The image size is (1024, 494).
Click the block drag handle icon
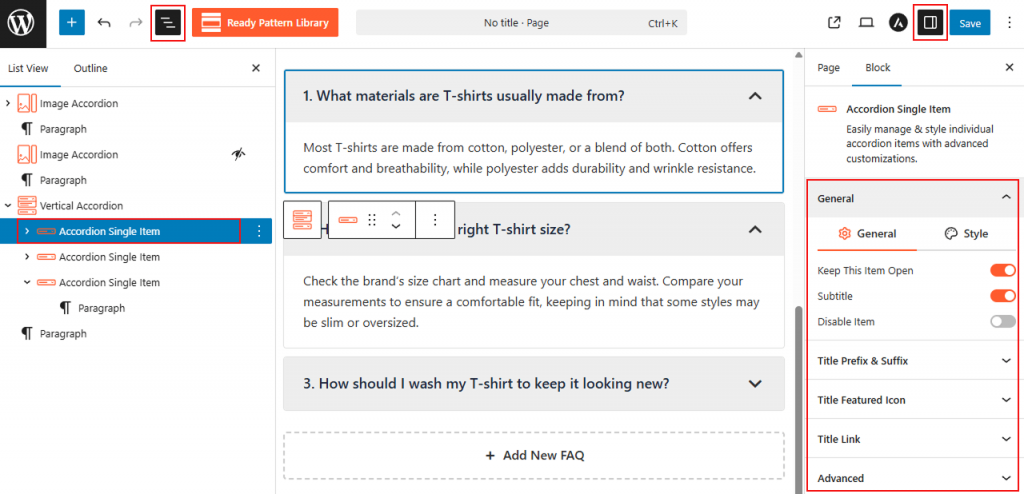[372, 220]
